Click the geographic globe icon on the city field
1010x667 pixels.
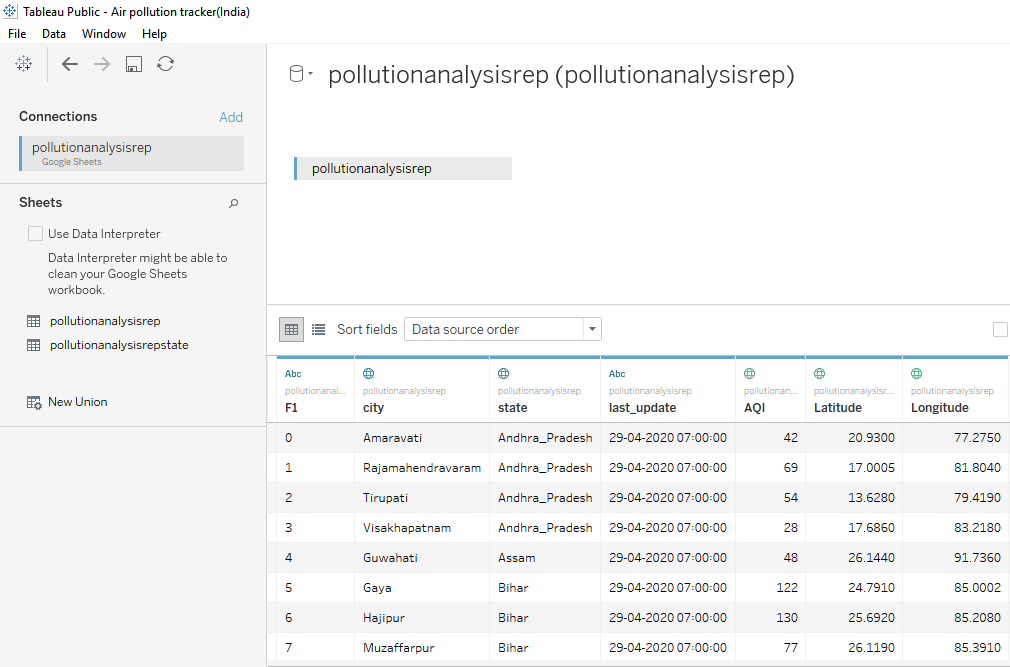click(x=369, y=373)
